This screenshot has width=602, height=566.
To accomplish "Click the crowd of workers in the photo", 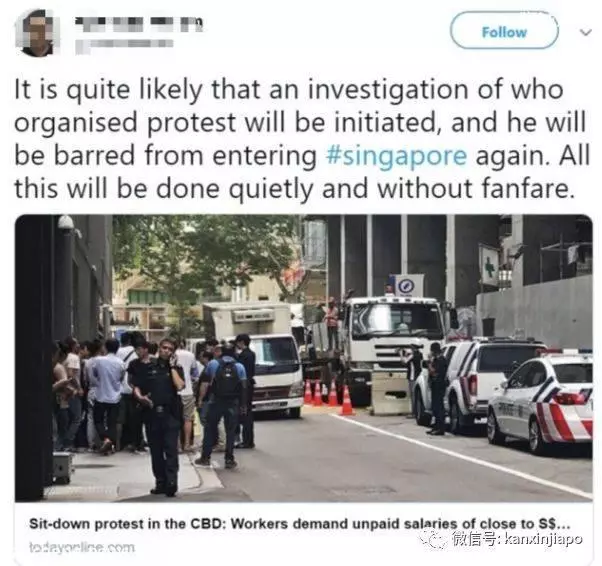I will 154,396.
